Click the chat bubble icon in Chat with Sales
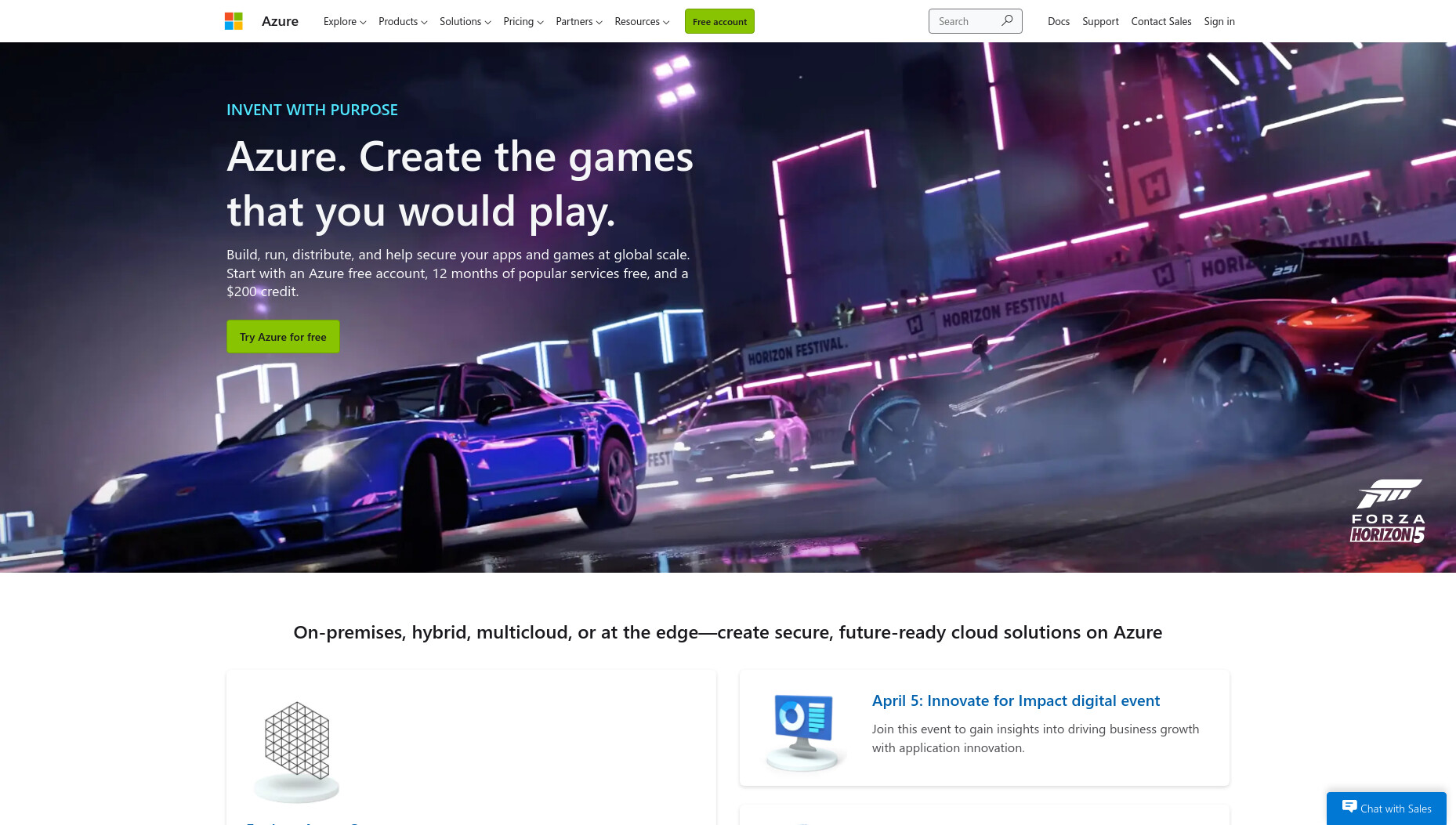This screenshot has width=1456, height=825. [1349, 806]
